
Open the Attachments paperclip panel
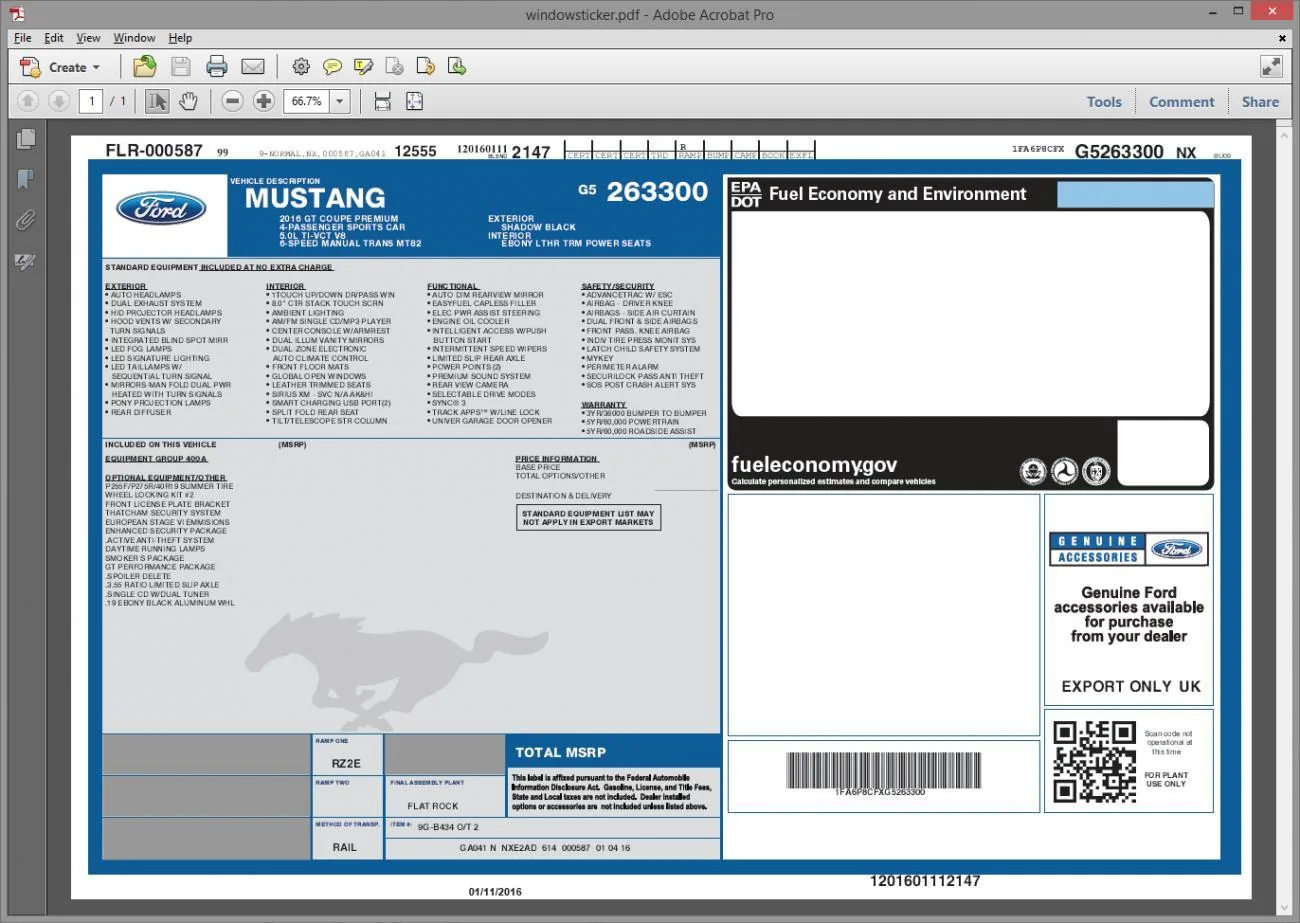[x=26, y=220]
